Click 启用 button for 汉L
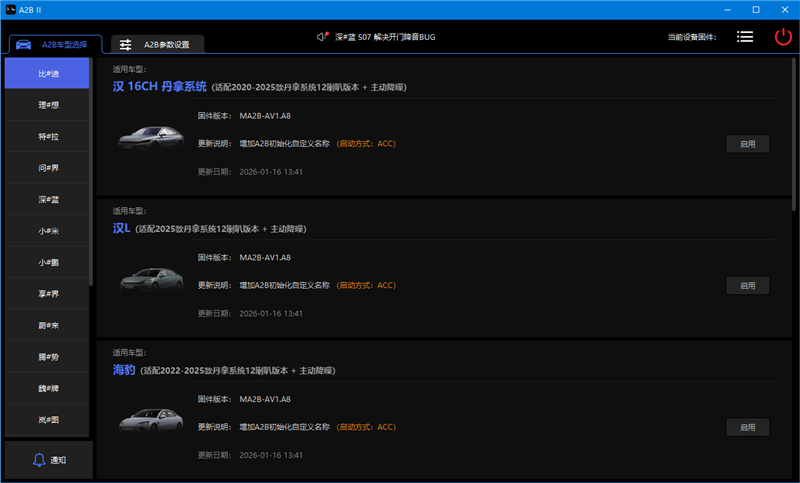Image resolution: width=800 pixels, height=483 pixels. (747, 286)
